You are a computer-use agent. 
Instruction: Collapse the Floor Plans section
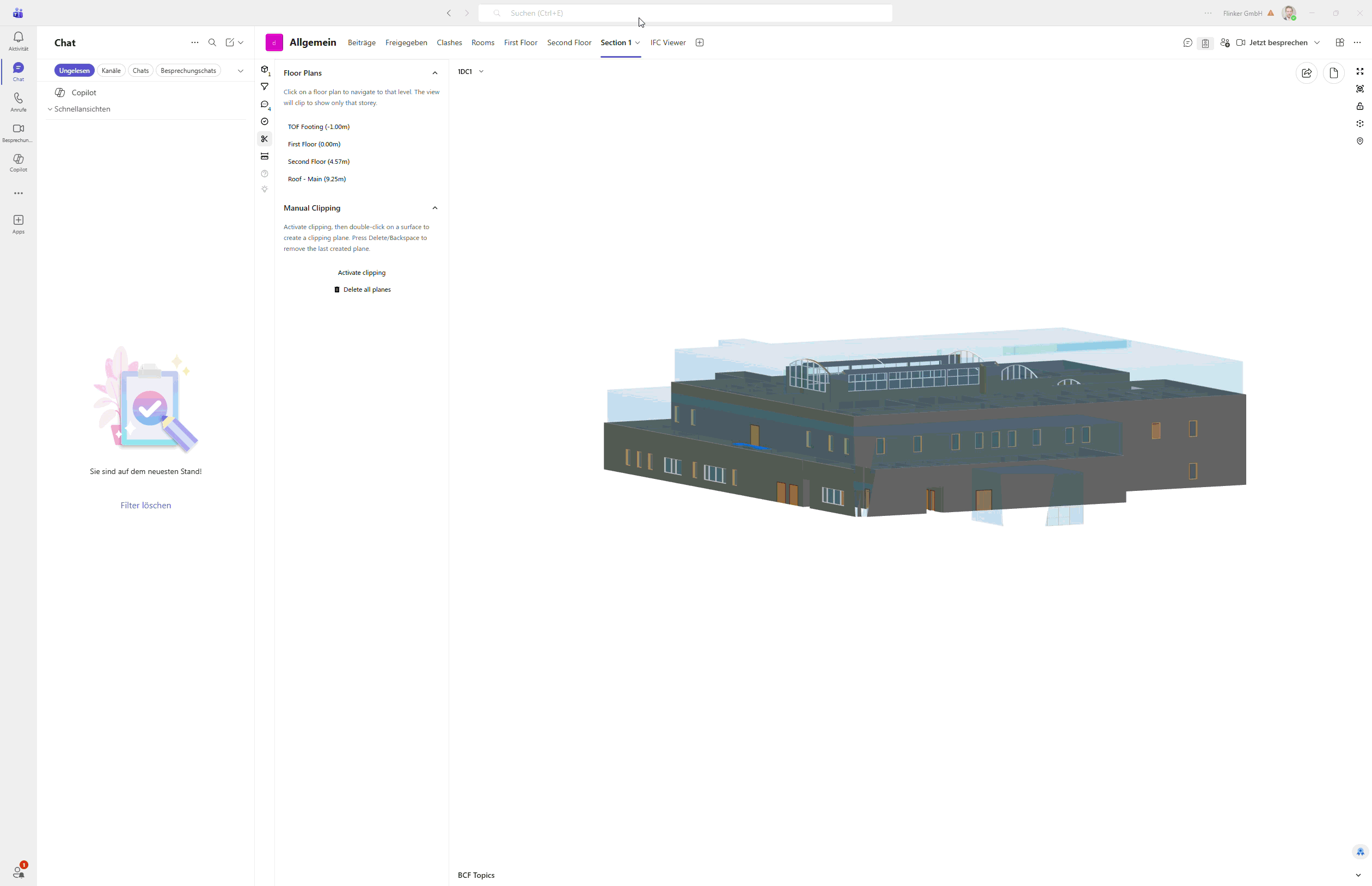[435, 73]
